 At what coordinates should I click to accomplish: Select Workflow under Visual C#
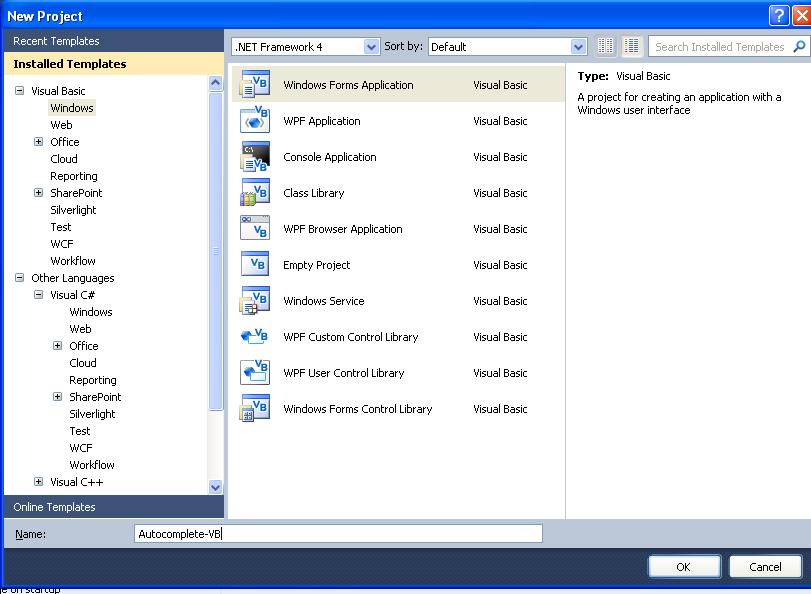pos(92,465)
